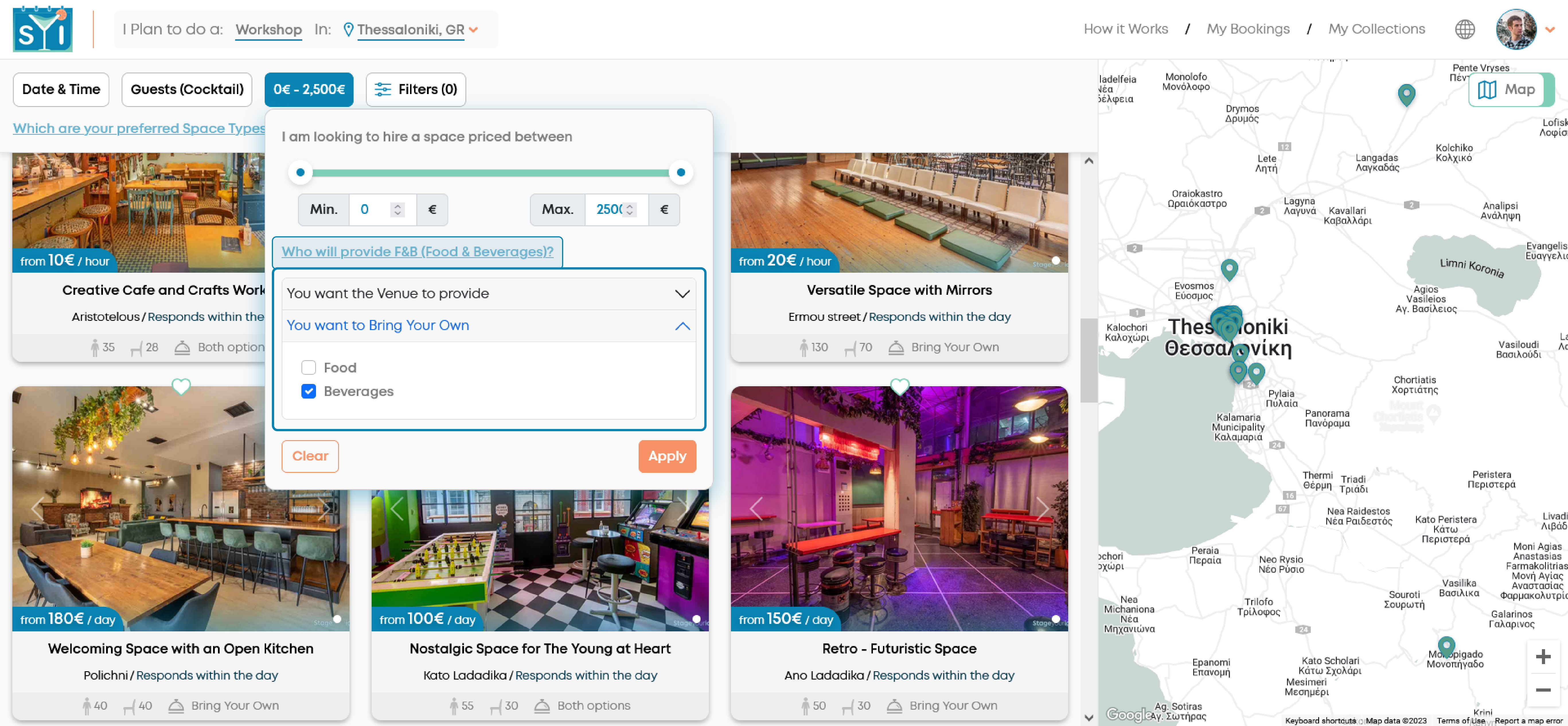This screenshot has height=726, width=1568.
Task: Toggle the Map view button
Action: pos(1510,89)
